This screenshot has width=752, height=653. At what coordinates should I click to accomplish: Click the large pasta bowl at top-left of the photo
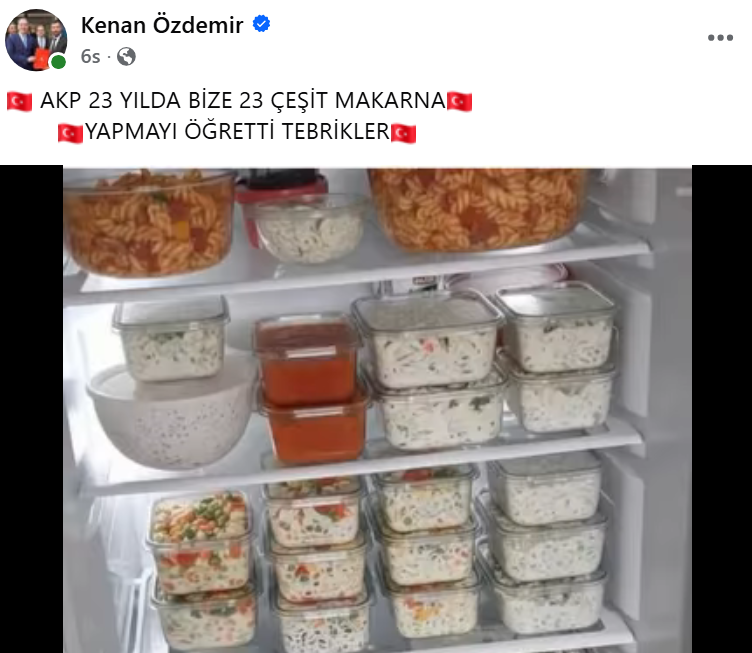pos(150,222)
